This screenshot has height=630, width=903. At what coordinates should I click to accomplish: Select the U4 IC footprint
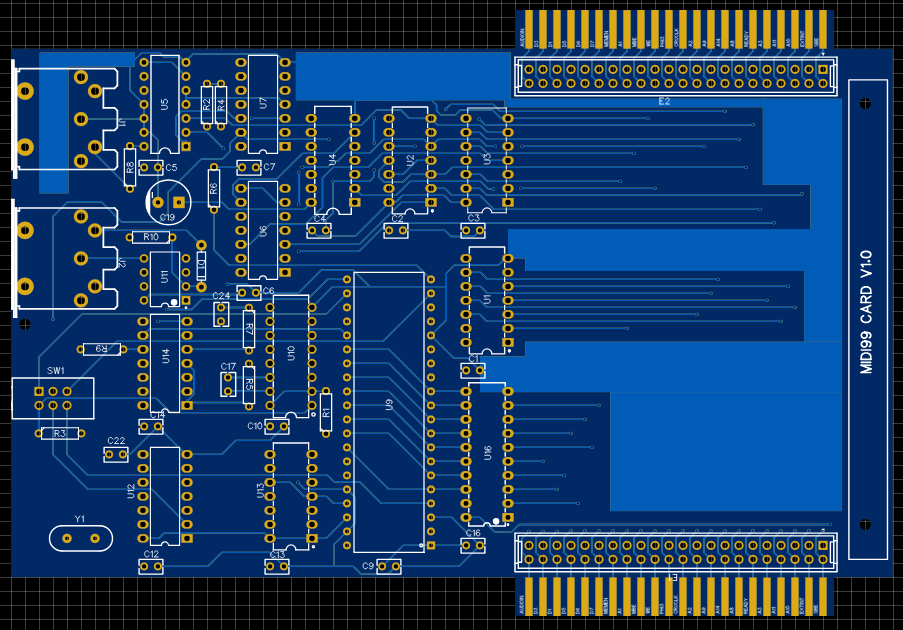[x=333, y=159]
